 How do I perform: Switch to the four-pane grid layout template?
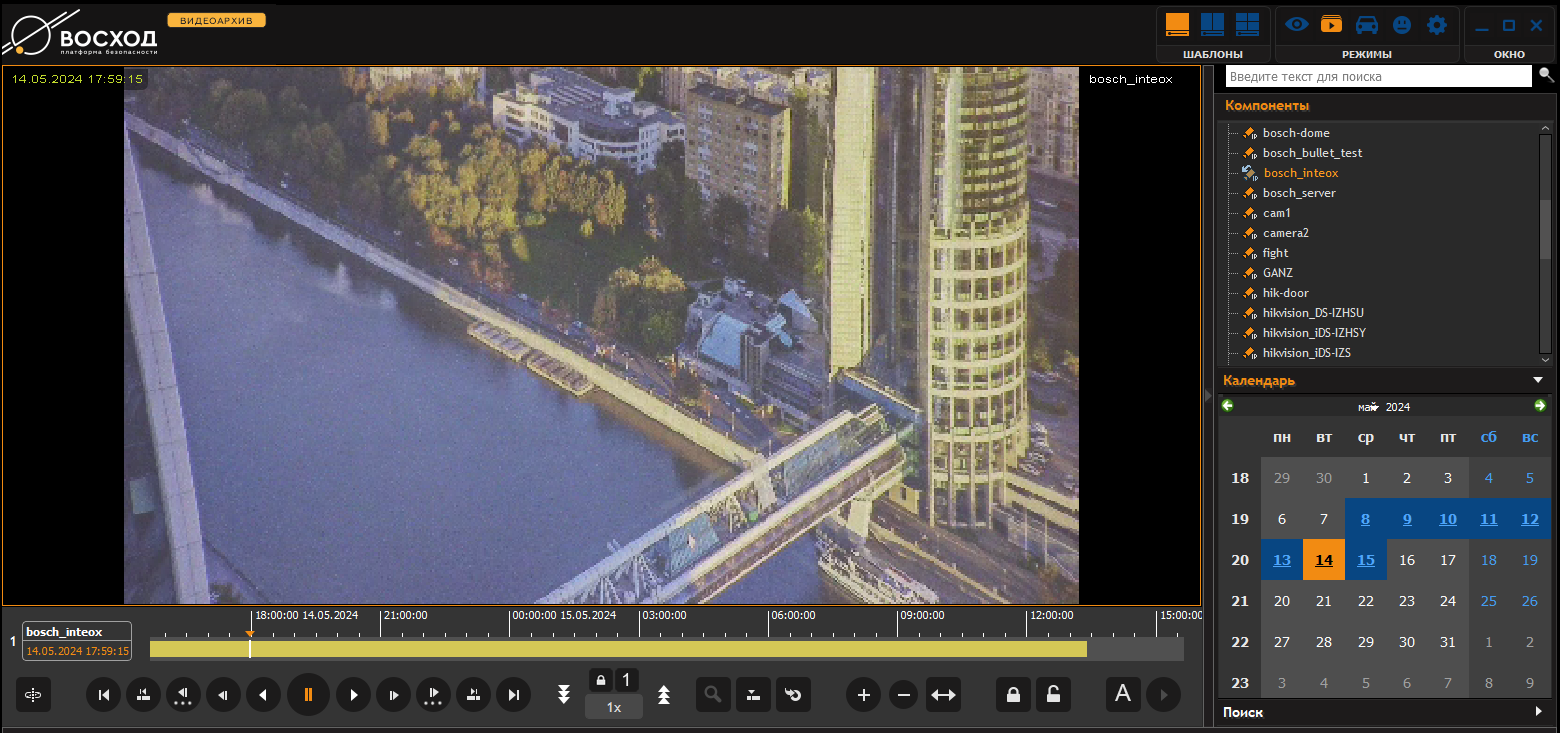click(x=1247, y=25)
